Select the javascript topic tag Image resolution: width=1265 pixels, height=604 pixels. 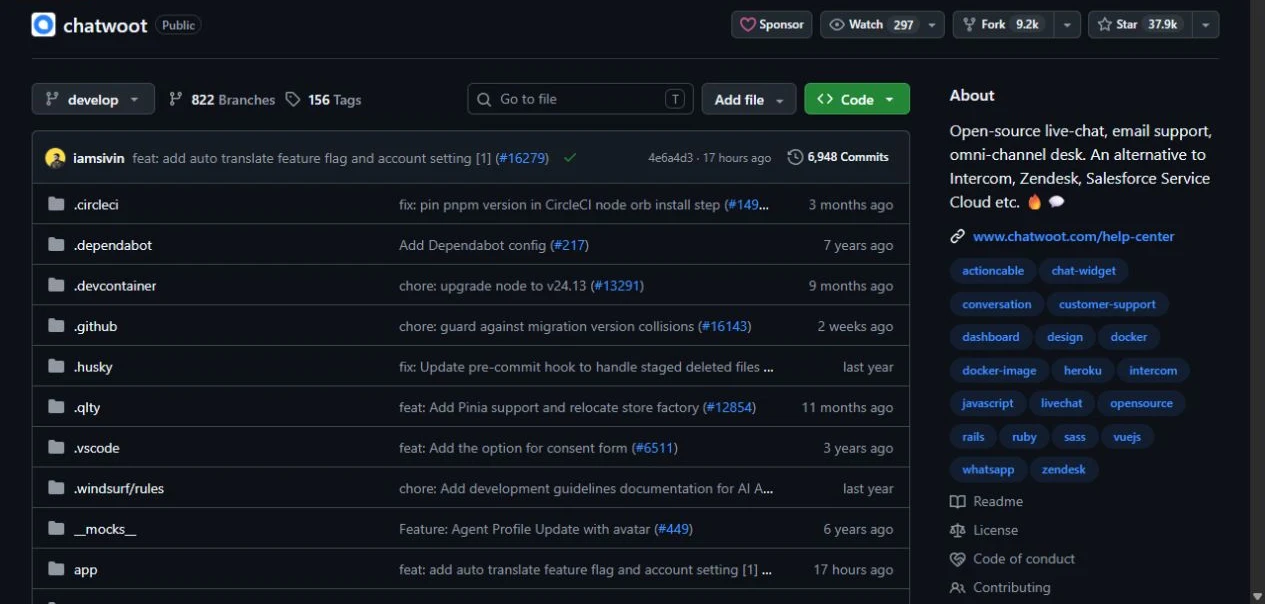pos(987,403)
